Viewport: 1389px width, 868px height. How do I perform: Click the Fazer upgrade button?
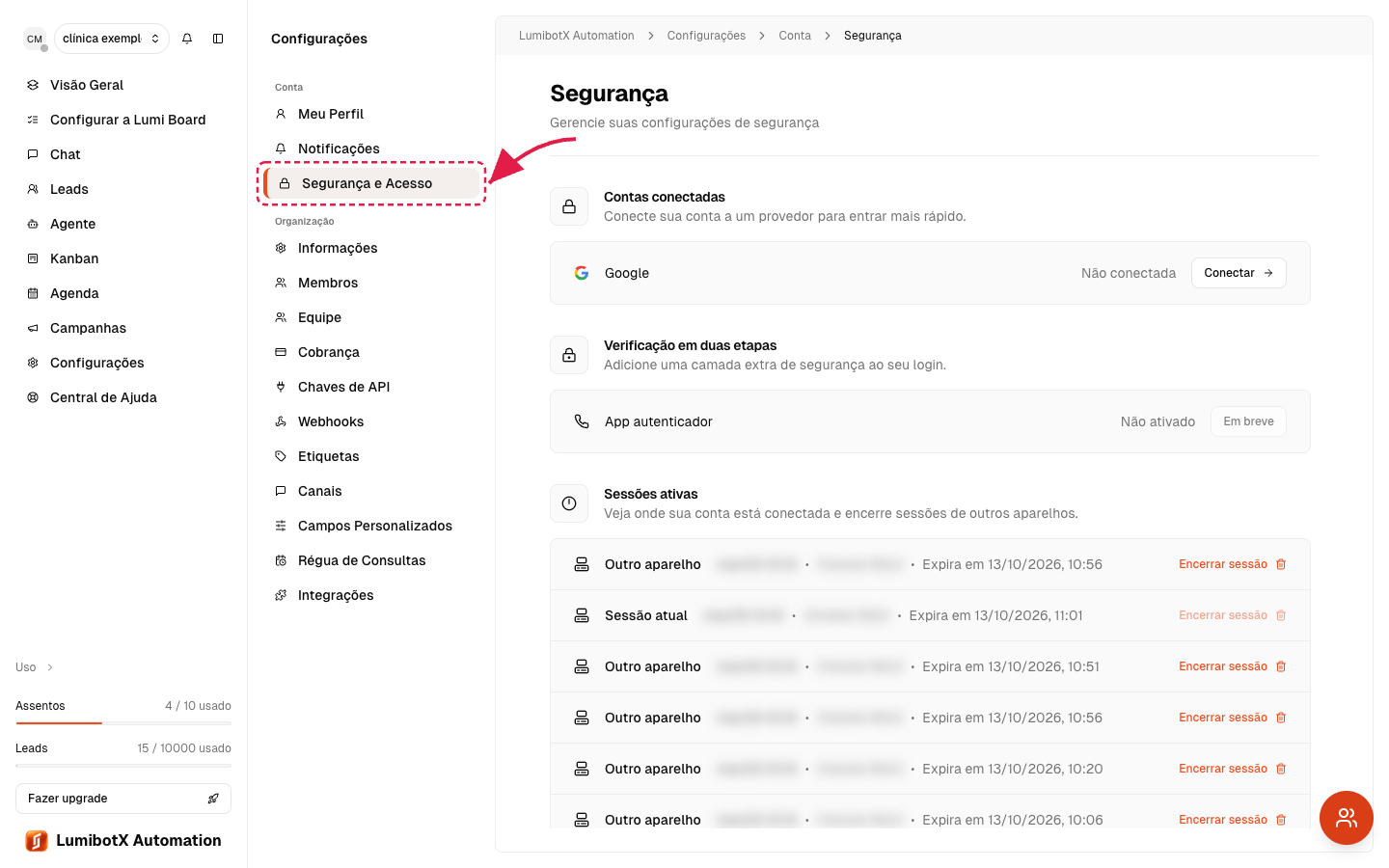pyautogui.click(x=123, y=799)
